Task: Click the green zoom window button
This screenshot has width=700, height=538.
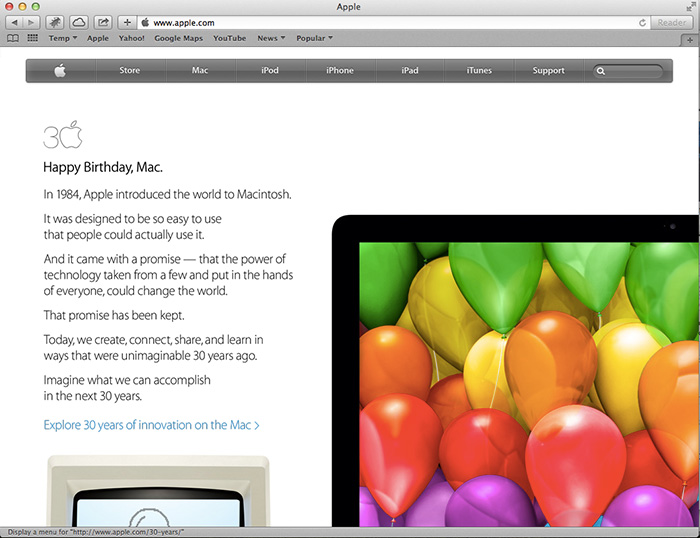Action: [x=36, y=6]
